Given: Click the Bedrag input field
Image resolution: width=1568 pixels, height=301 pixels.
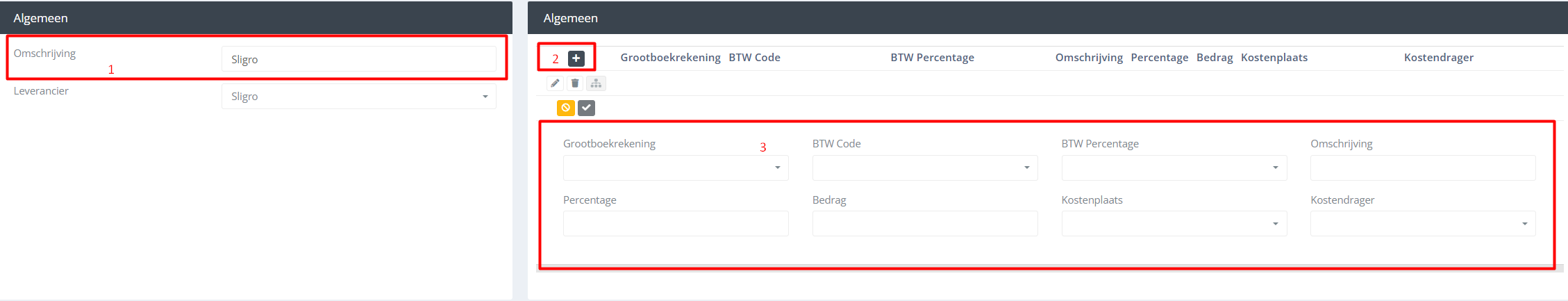Looking at the screenshot, I should (924, 224).
